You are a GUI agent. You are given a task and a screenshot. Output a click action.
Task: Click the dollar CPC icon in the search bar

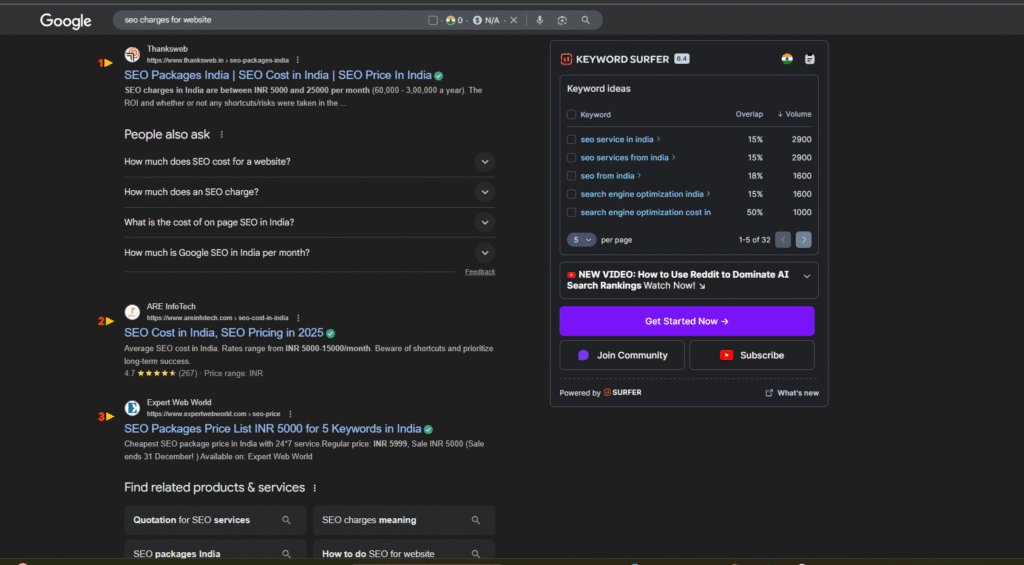(x=477, y=20)
